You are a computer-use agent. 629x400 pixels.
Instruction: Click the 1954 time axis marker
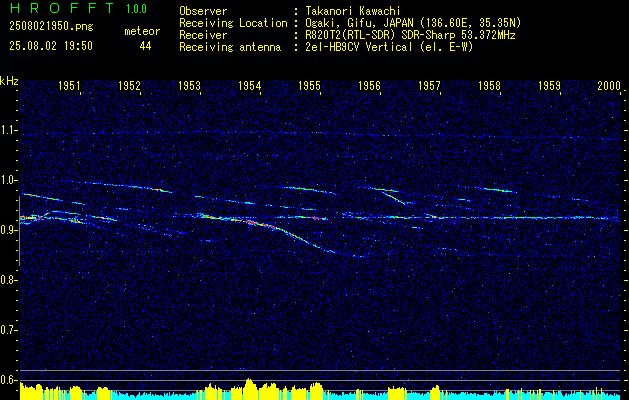click(249, 85)
